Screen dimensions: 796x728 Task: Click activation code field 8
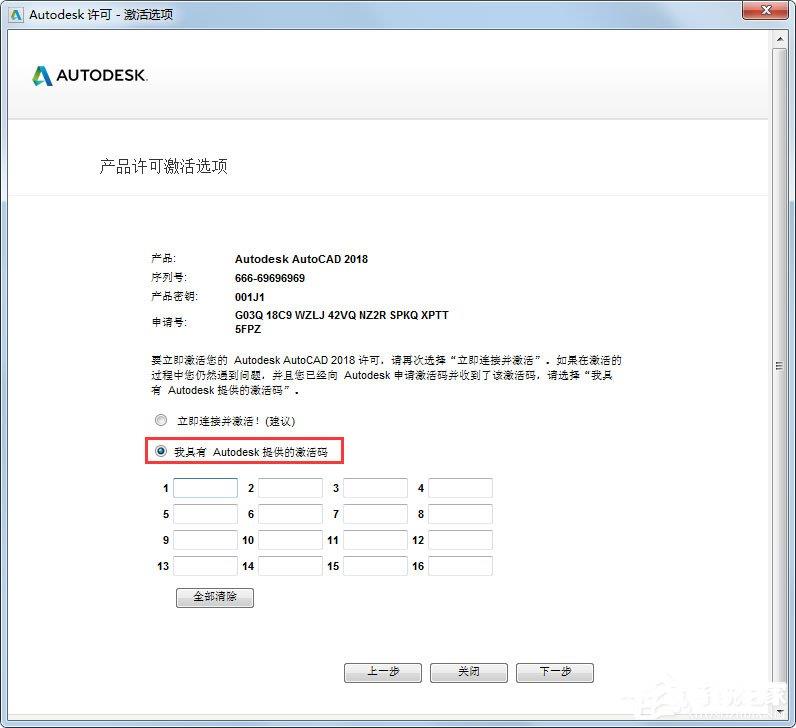[460, 514]
